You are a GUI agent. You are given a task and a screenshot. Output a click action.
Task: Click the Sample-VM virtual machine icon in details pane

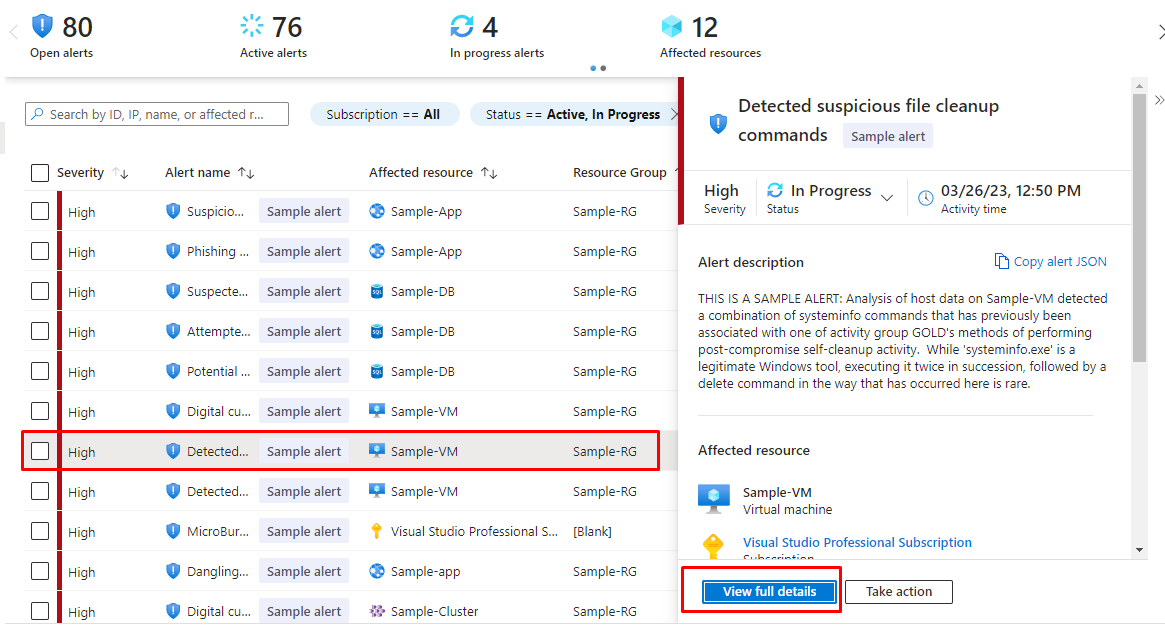714,499
